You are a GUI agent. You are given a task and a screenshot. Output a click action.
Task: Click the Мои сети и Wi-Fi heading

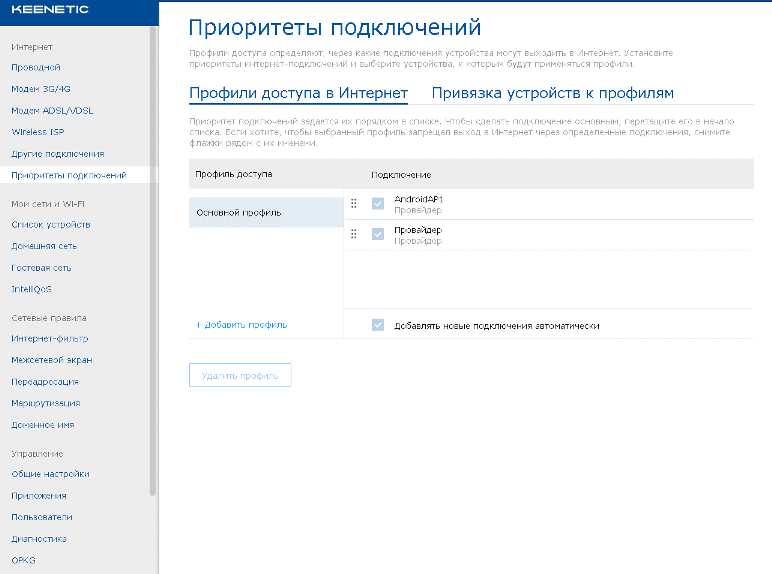click(x=48, y=204)
